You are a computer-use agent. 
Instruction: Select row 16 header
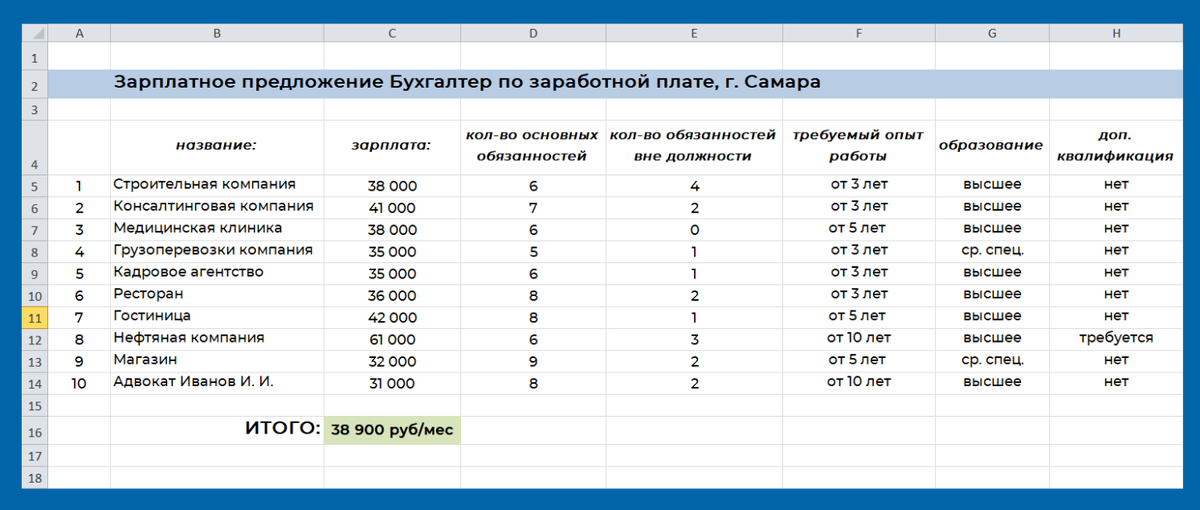pyautogui.click(x=33, y=431)
